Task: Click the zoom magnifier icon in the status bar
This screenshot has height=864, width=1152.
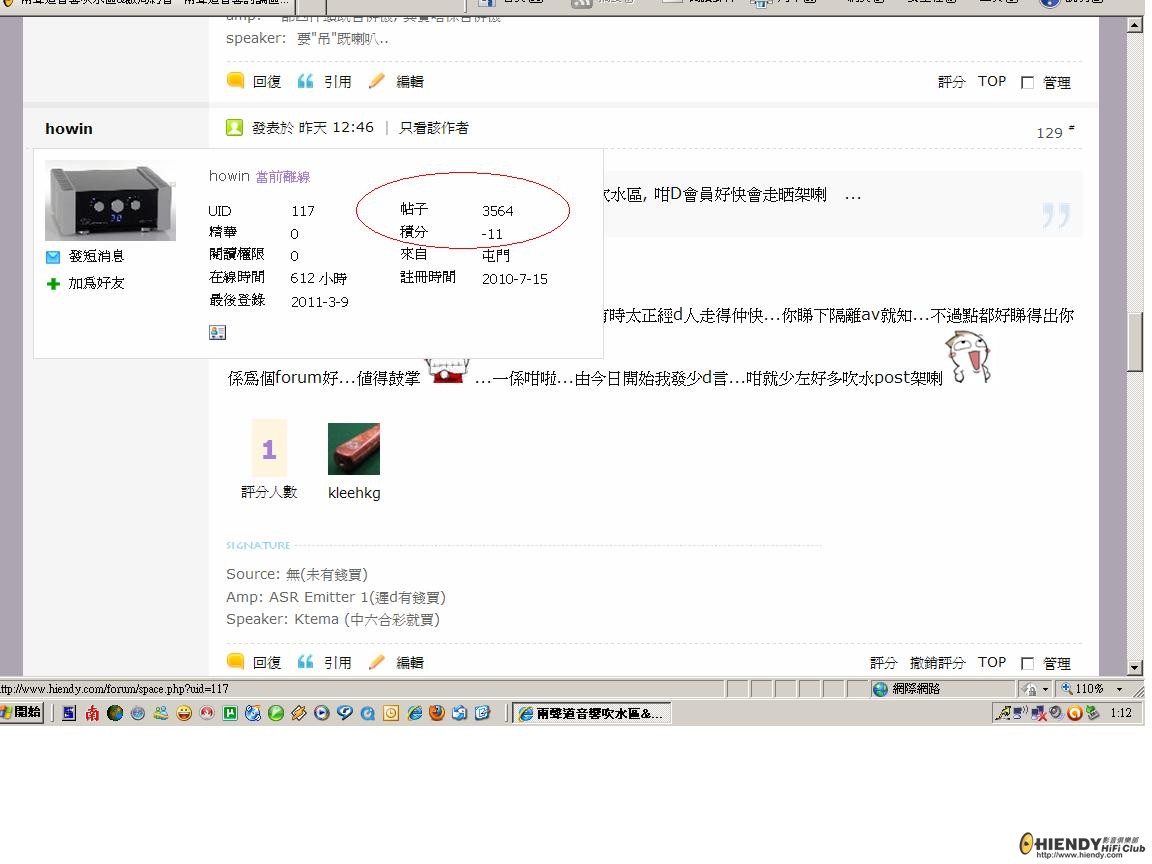Action: (x=1067, y=688)
